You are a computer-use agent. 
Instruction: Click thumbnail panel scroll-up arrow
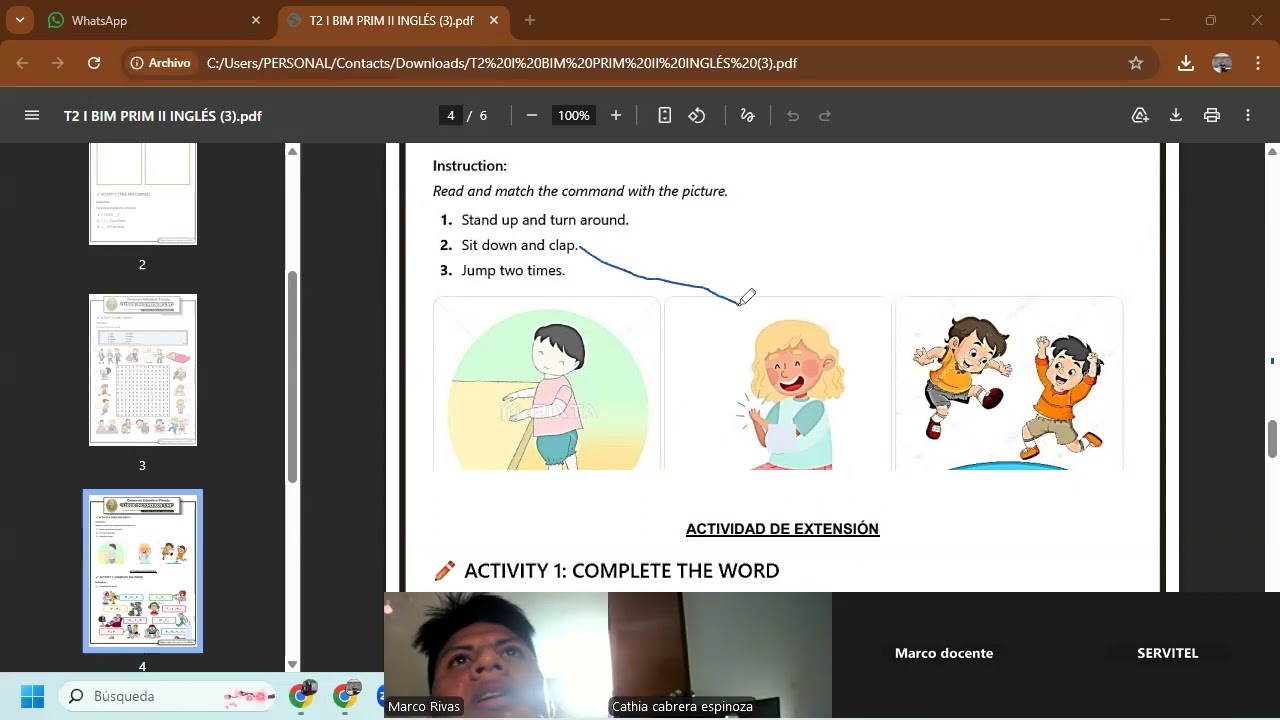click(292, 151)
